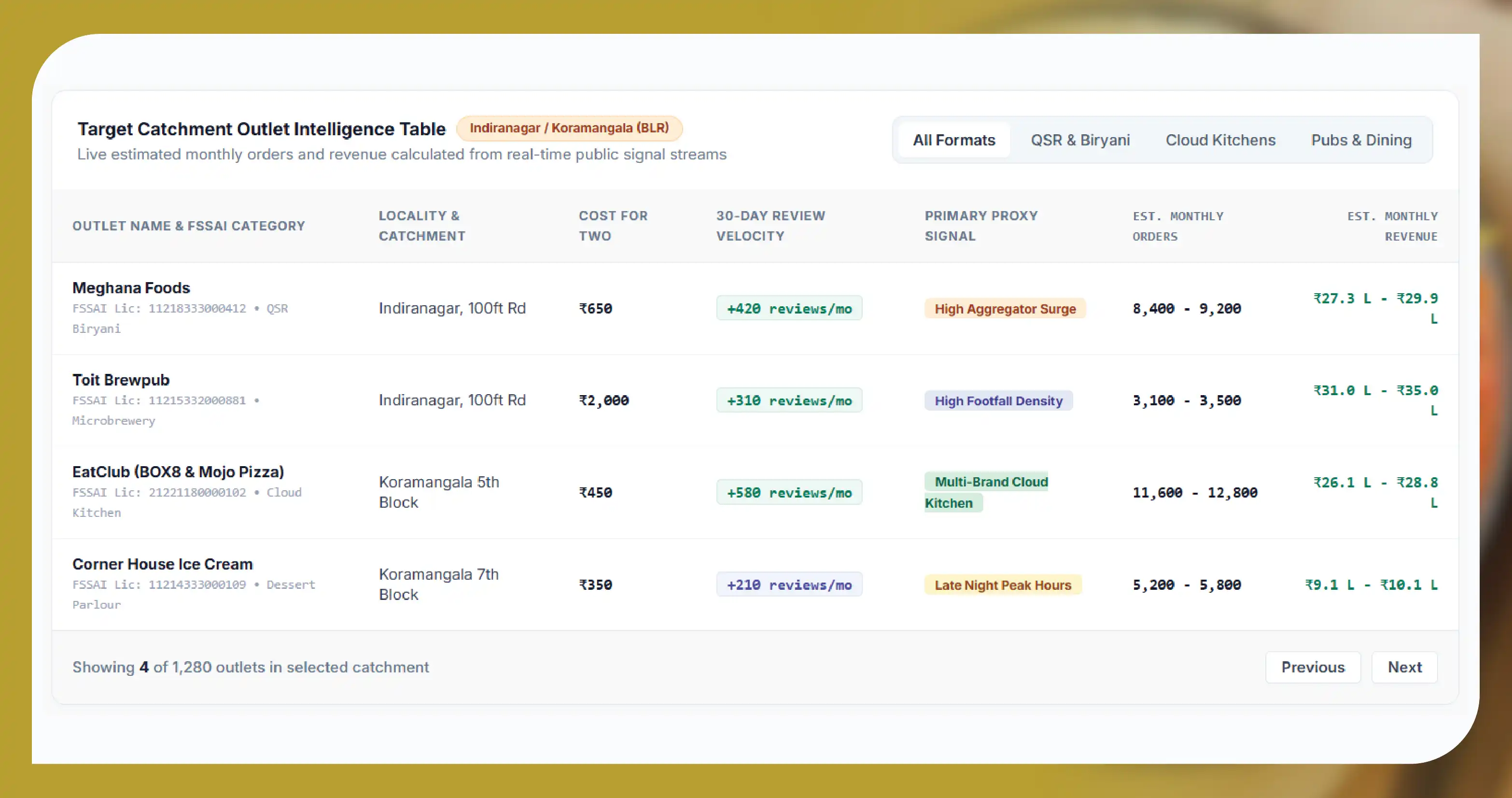The height and width of the screenshot is (798, 1512).
Task: Click the +580 reviews/mo badge
Action: click(x=789, y=493)
